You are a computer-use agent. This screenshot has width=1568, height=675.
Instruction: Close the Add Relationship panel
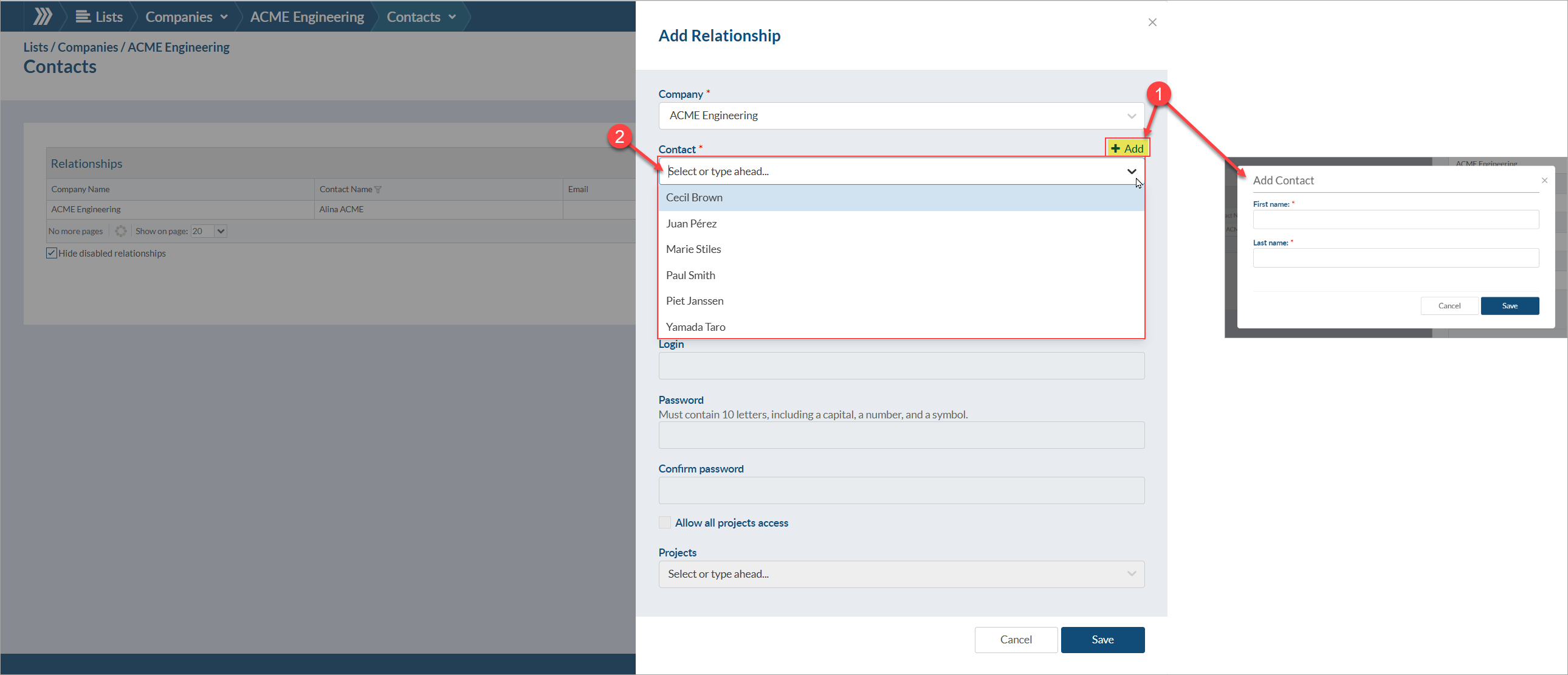click(1152, 22)
